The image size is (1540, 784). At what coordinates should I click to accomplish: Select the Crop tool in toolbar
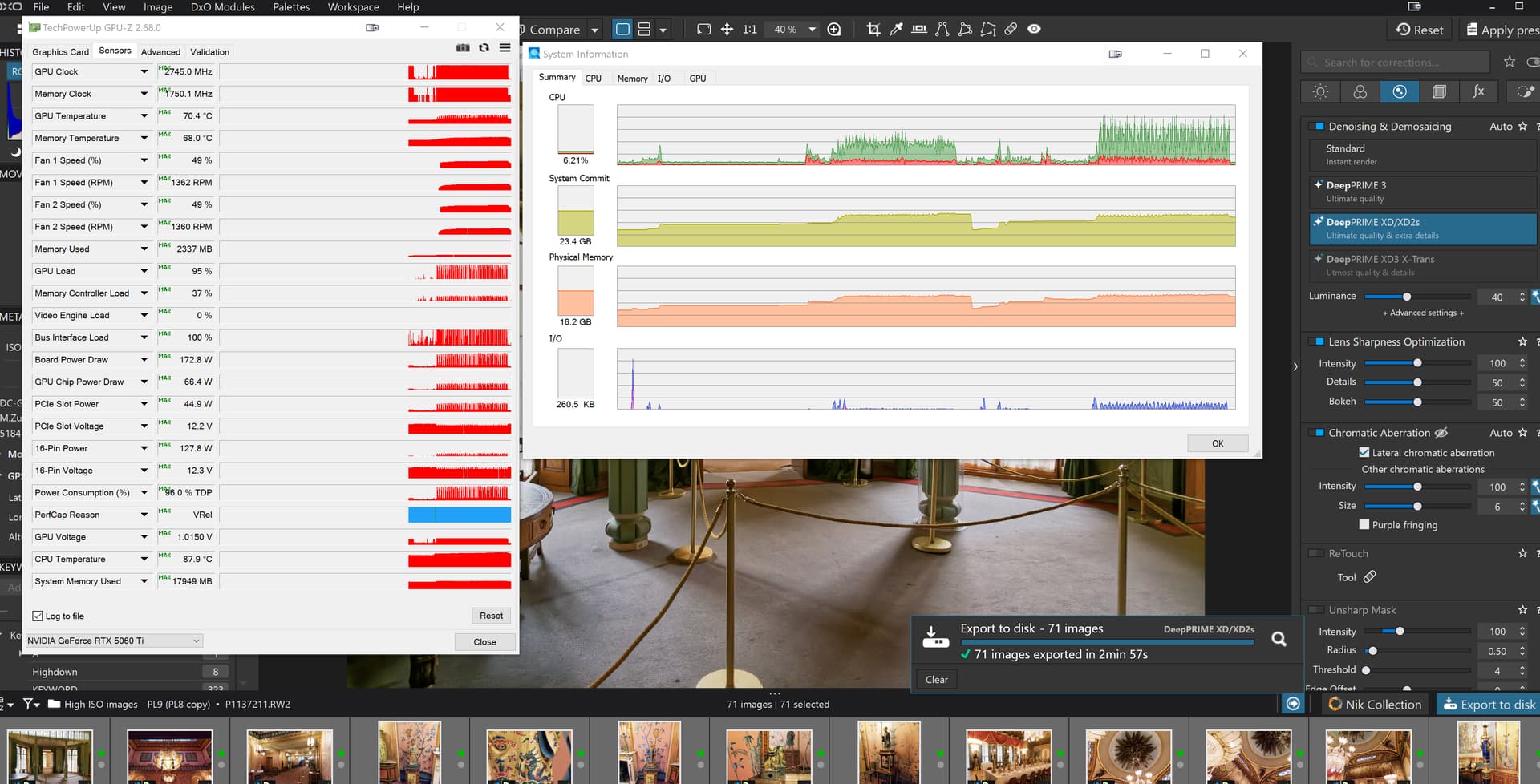pyautogui.click(x=873, y=30)
